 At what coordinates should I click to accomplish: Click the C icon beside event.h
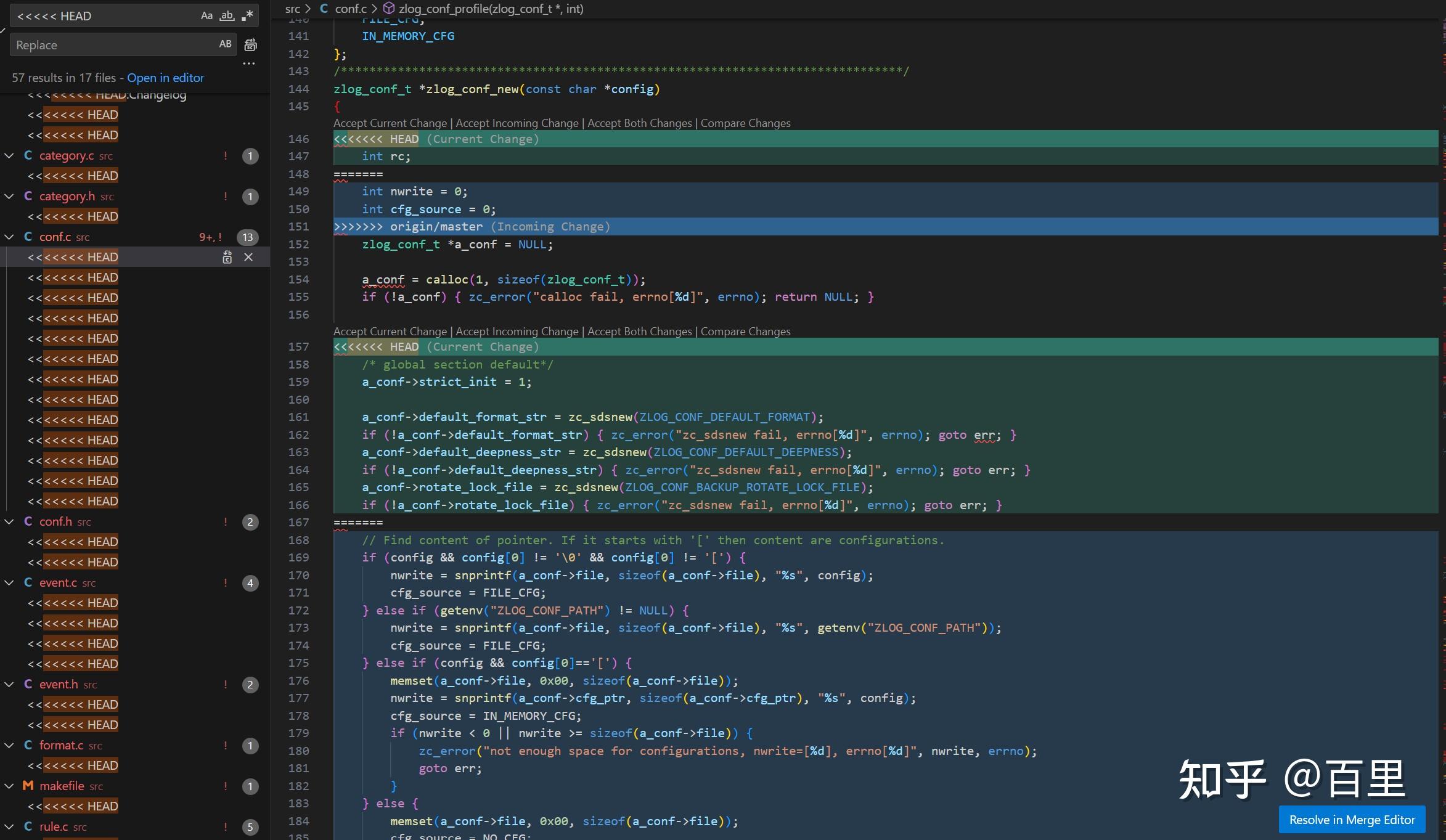(28, 684)
